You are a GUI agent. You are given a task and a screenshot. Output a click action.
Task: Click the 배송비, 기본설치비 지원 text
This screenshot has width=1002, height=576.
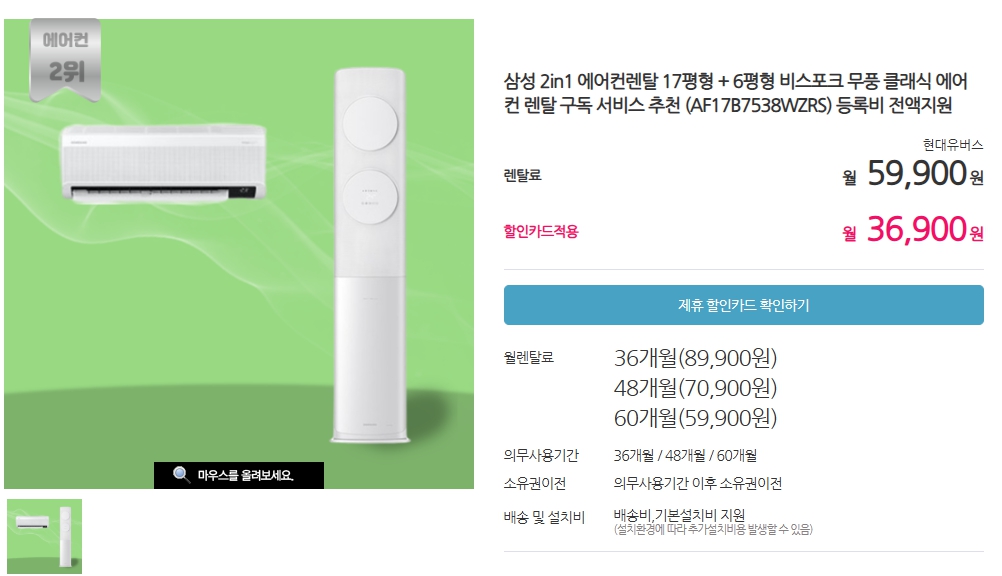[x=679, y=514]
